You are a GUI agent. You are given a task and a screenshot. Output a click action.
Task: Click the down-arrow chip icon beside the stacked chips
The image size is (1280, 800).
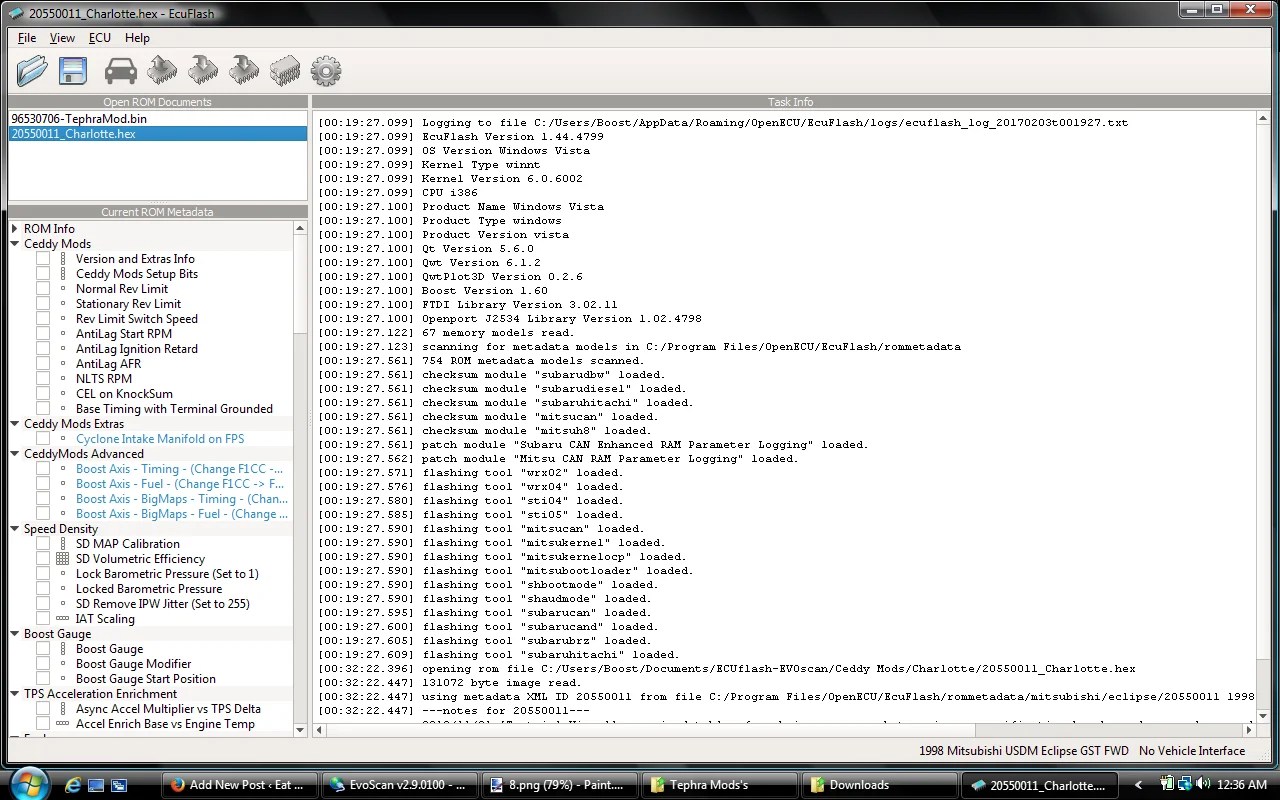coord(244,70)
